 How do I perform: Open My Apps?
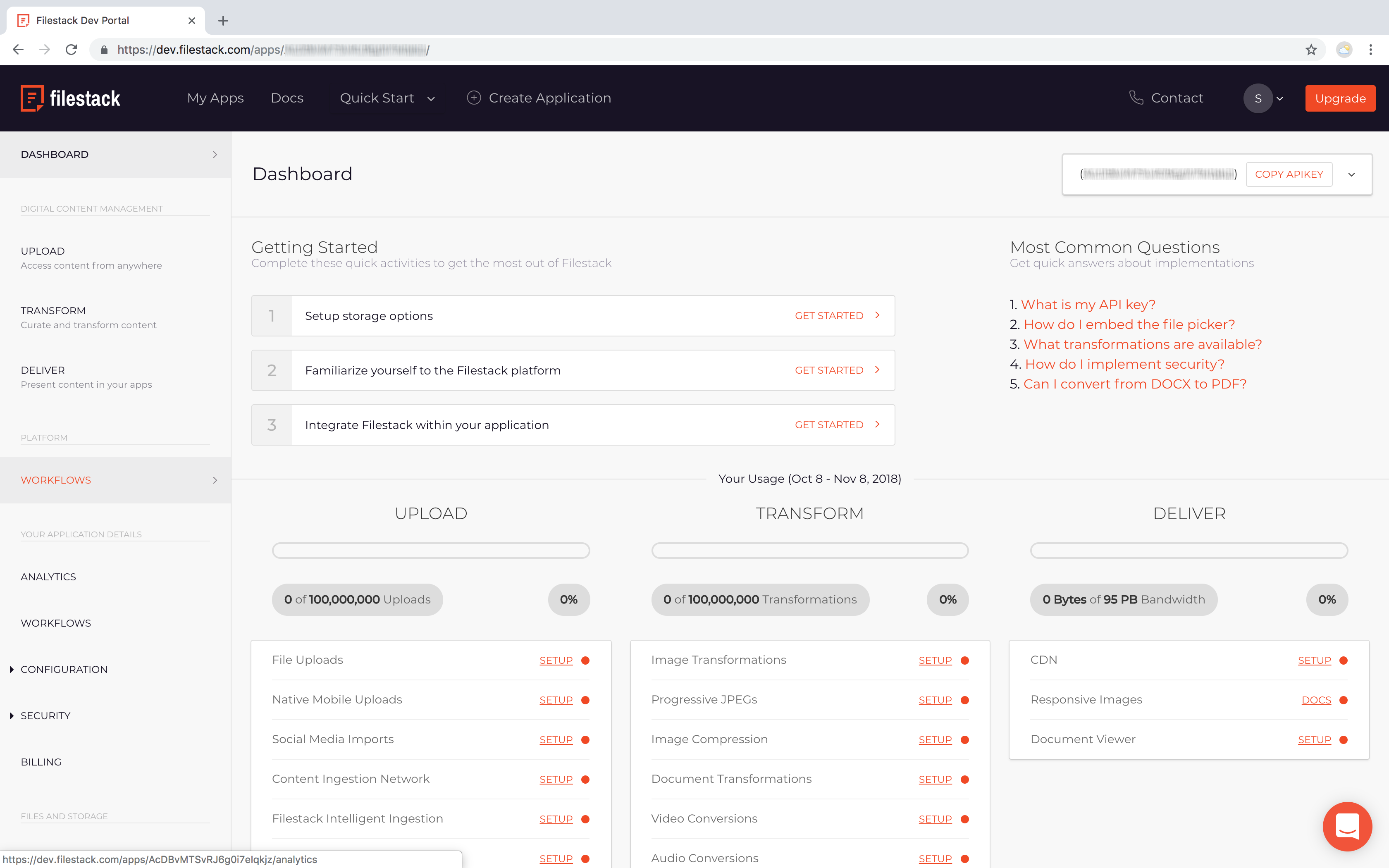tap(215, 98)
